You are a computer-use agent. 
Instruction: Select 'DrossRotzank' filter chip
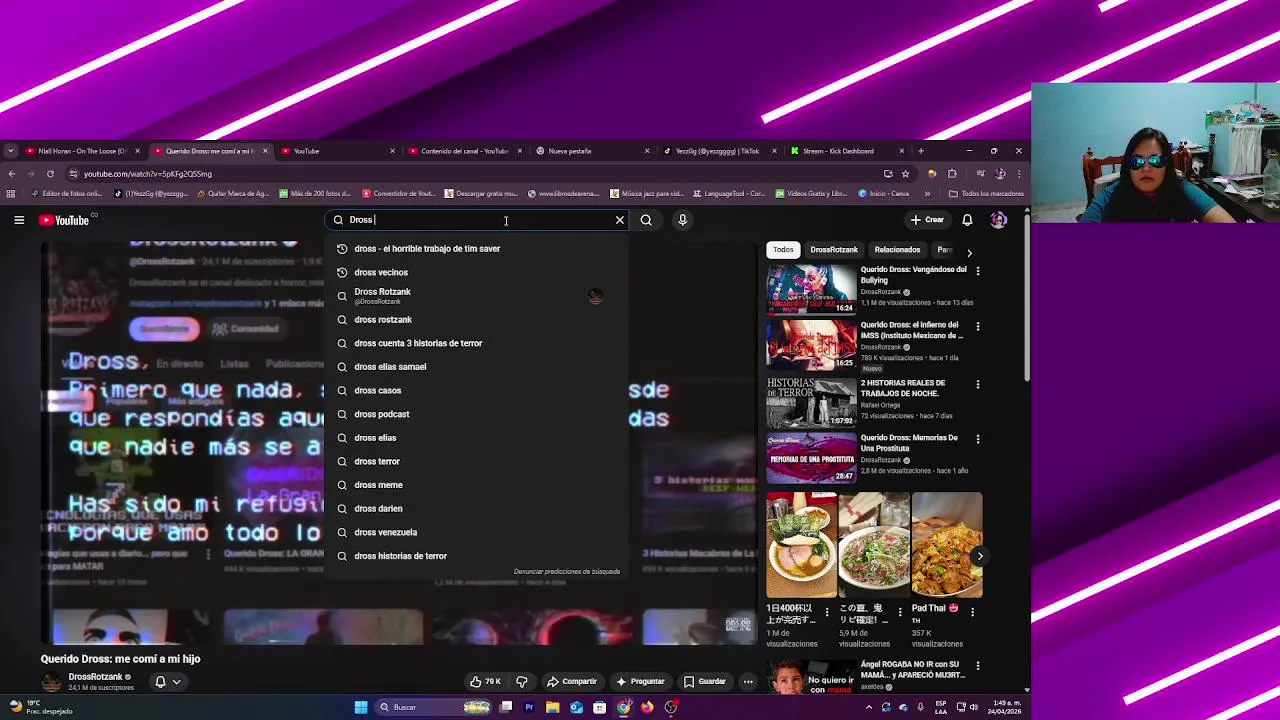tap(834, 250)
